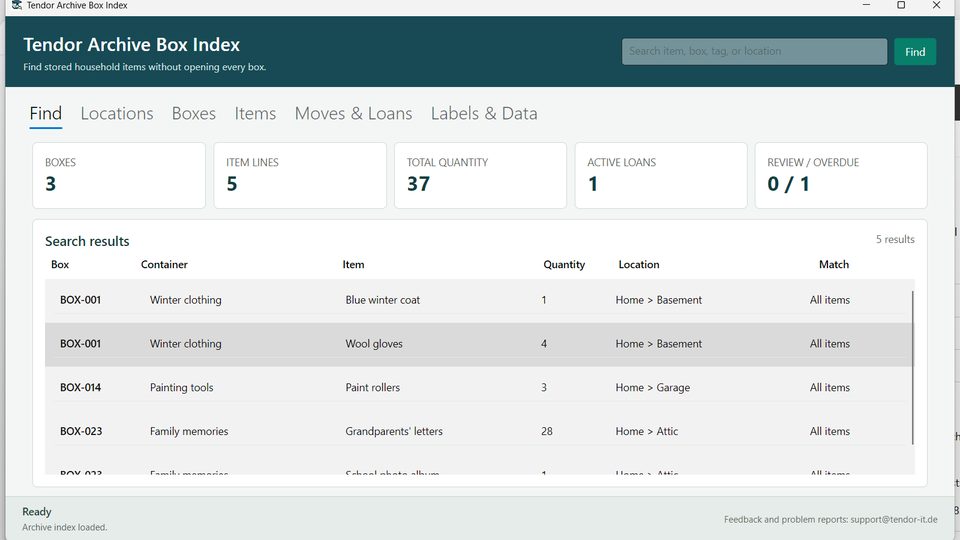Minimize the Tendor Archive Box Index window
960x540 pixels.
click(866, 5)
